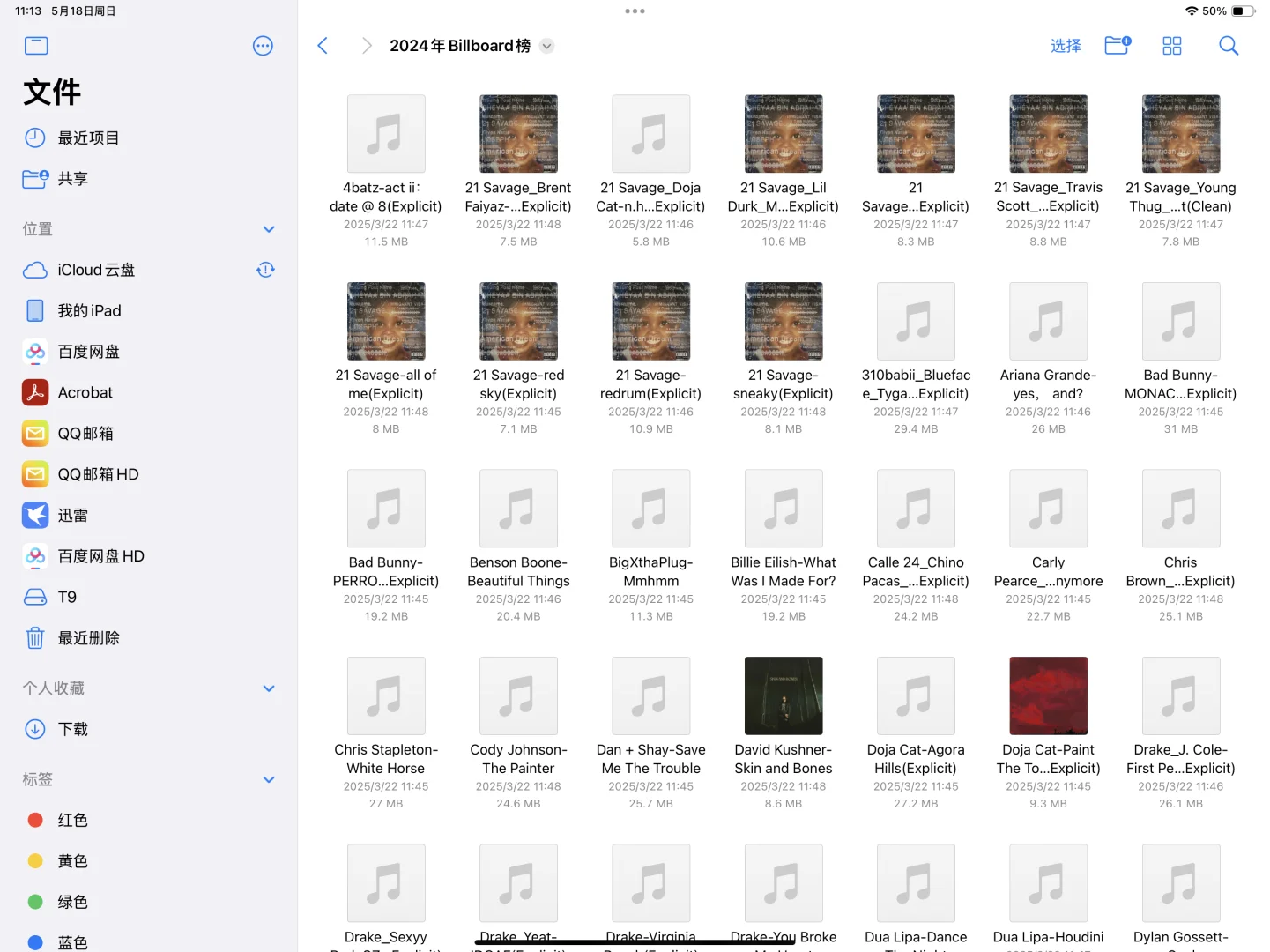The image size is (1270, 952).
Task: Collapse the 位置 (Locations) section
Action: tap(269, 228)
